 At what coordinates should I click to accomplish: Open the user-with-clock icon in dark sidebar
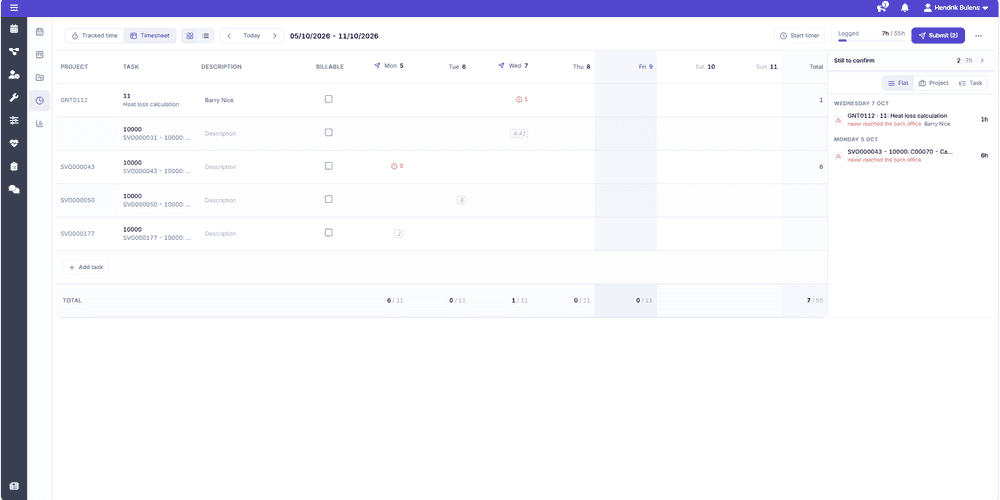[13, 75]
